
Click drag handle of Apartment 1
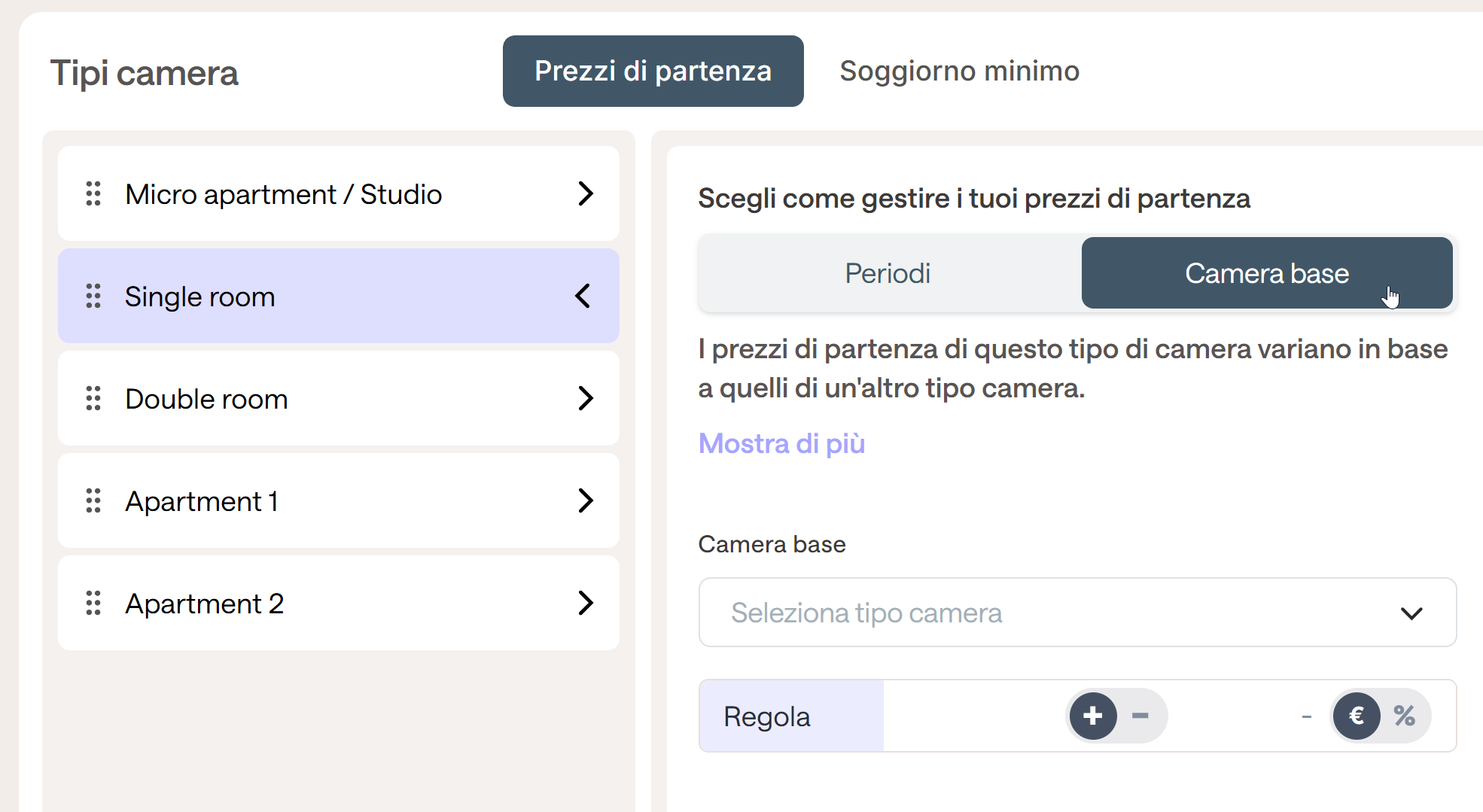pyautogui.click(x=93, y=500)
